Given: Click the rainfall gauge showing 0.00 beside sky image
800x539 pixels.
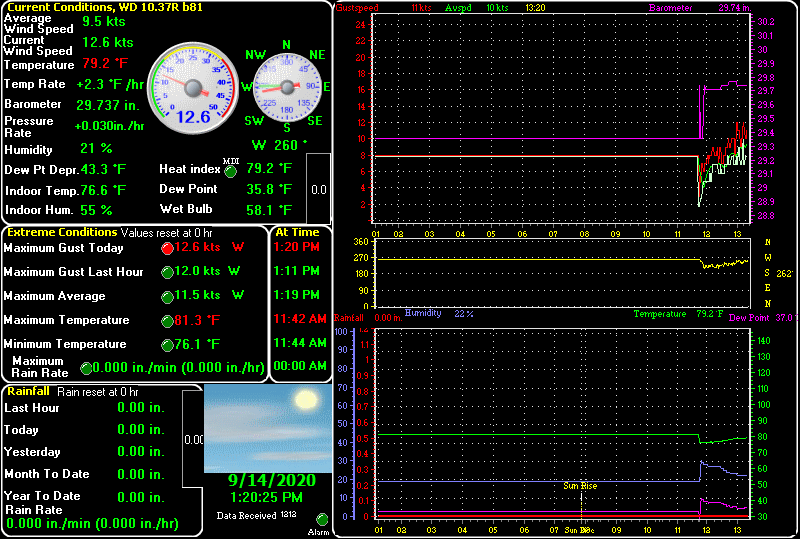Looking at the screenshot, I should point(193,439).
